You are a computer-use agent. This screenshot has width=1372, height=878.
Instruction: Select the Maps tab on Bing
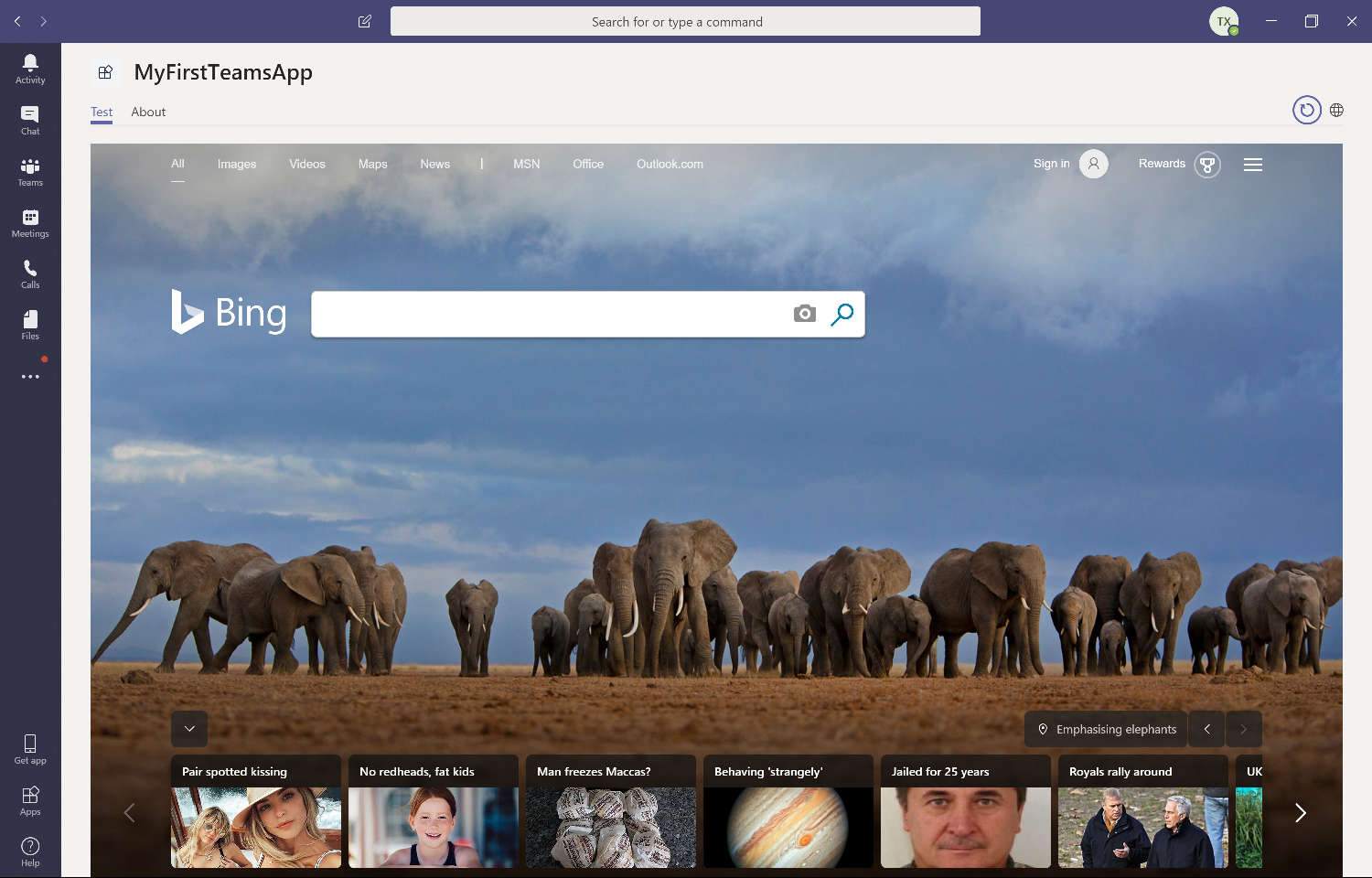(x=373, y=164)
